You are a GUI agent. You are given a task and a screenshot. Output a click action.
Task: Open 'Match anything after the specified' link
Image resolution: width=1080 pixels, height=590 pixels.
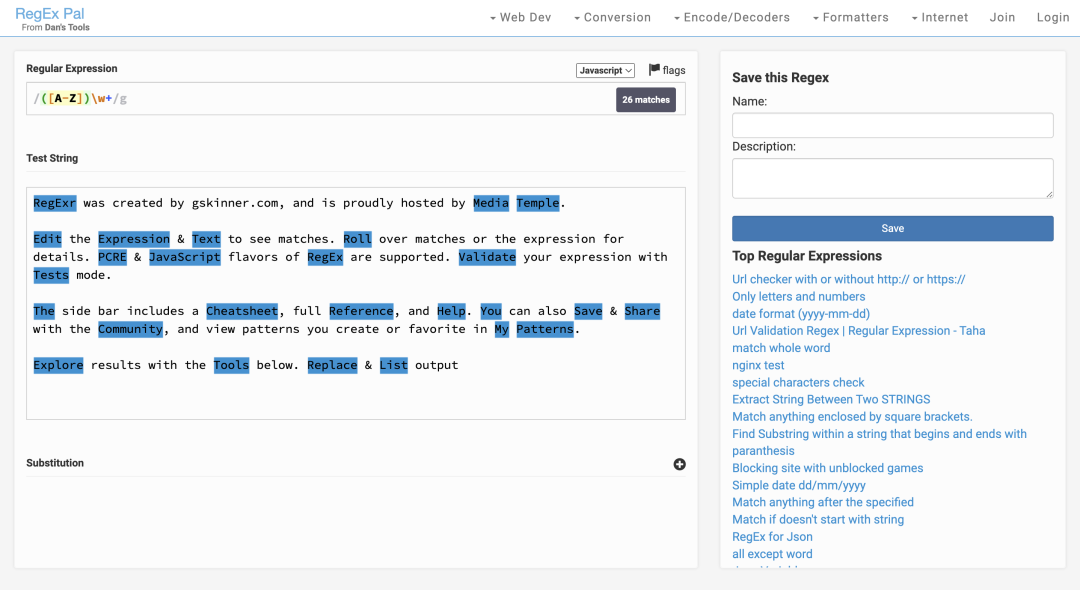[x=823, y=503]
